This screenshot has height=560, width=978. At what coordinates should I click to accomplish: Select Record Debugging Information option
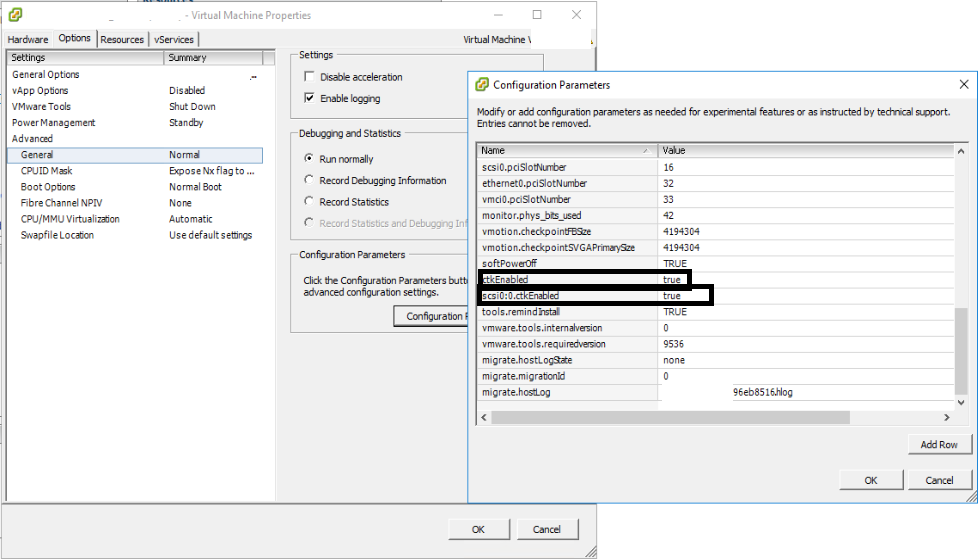click(x=309, y=180)
